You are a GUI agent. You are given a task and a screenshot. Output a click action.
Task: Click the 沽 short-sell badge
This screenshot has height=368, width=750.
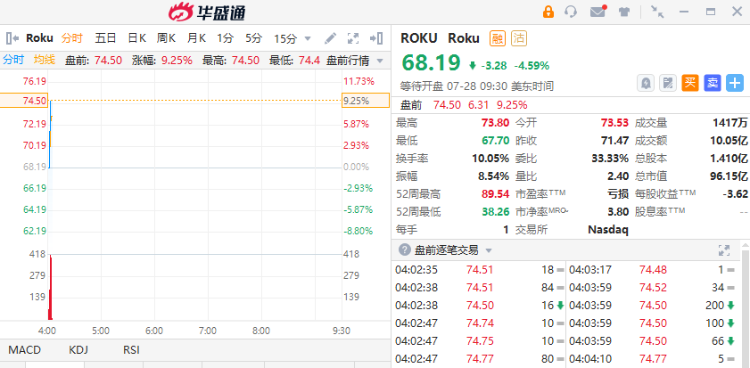pyautogui.click(x=519, y=38)
